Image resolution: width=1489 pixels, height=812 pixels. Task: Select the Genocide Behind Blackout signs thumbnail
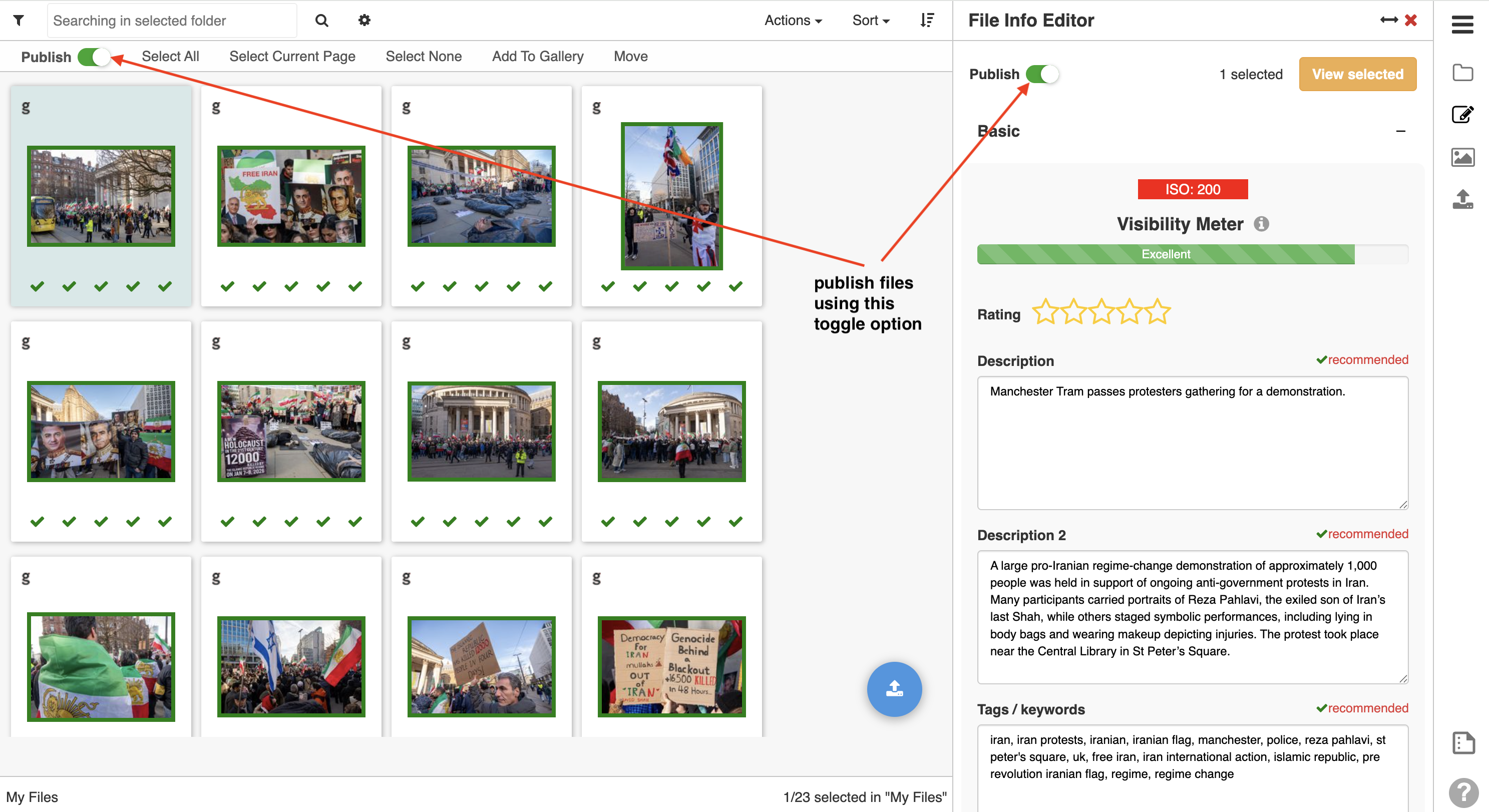pos(671,666)
